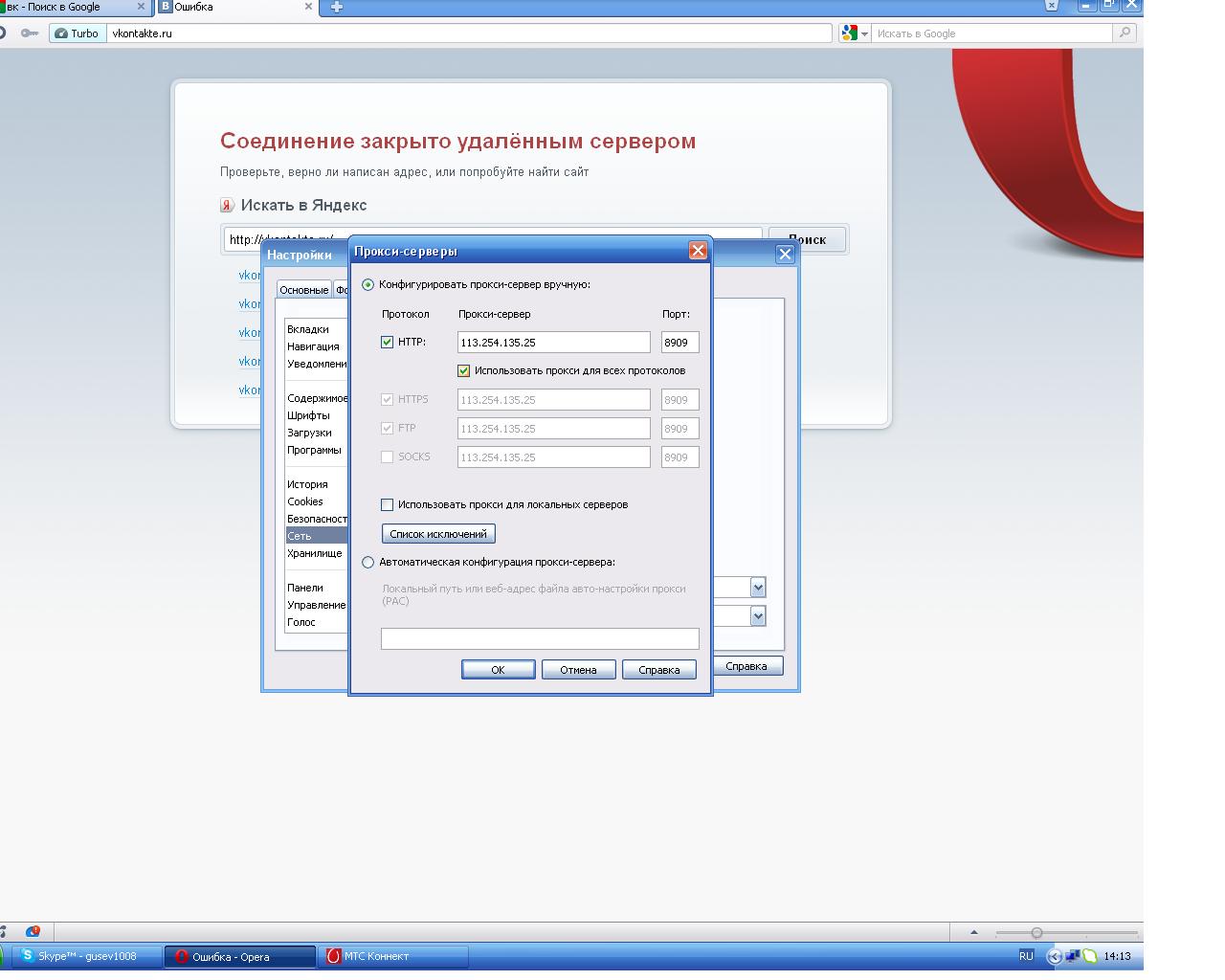Click the Google search magnifier icon
This screenshot has height=980, width=1225.
(1125, 33)
